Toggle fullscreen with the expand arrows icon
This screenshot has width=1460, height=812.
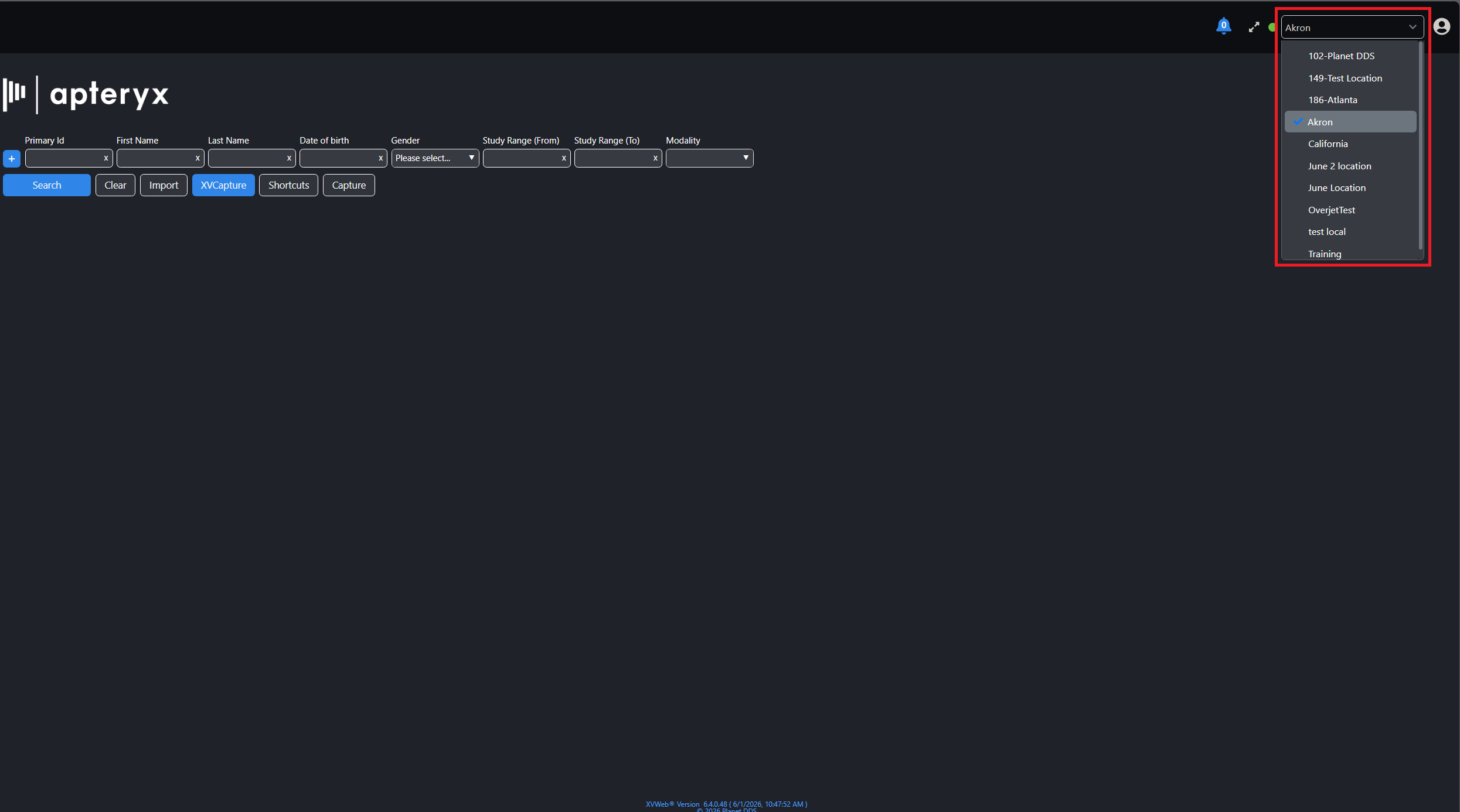(x=1254, y=27)
